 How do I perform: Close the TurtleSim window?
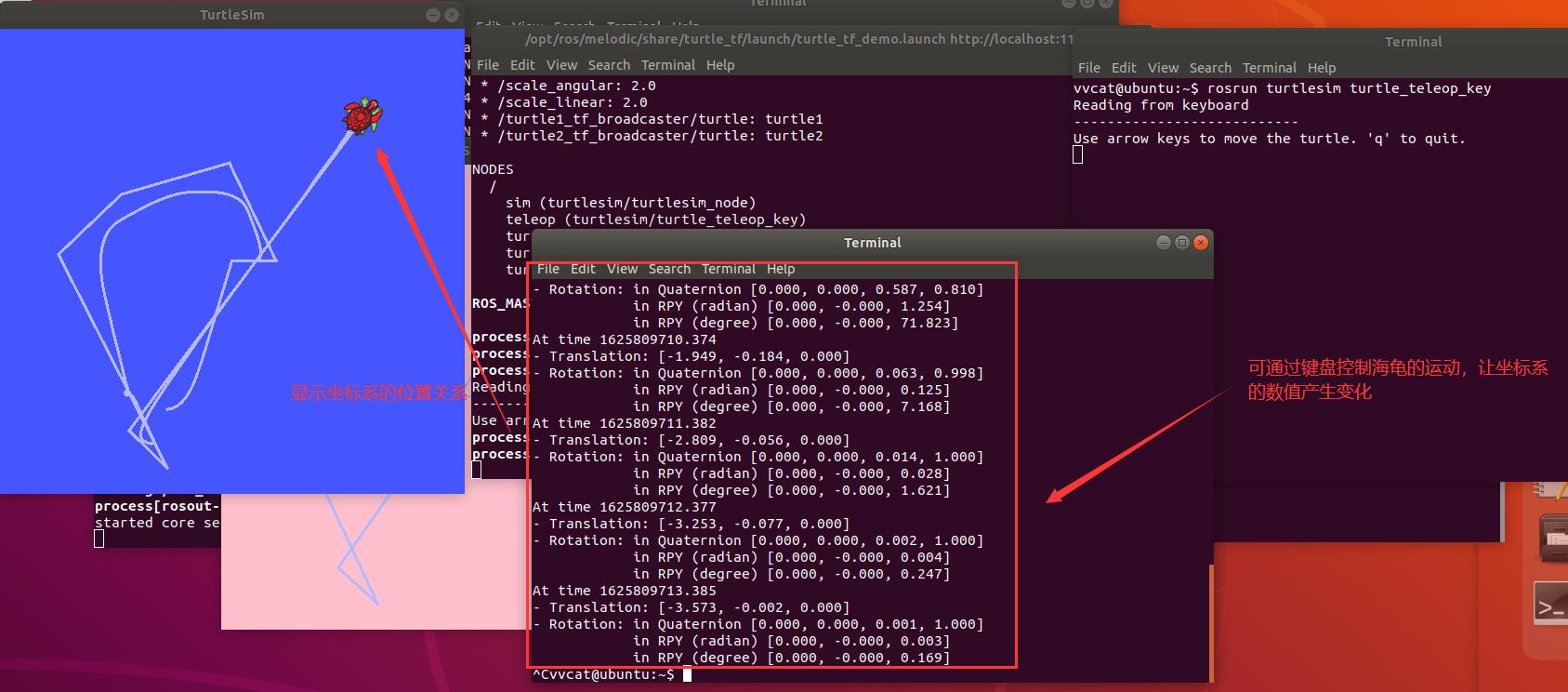[452, 15]
